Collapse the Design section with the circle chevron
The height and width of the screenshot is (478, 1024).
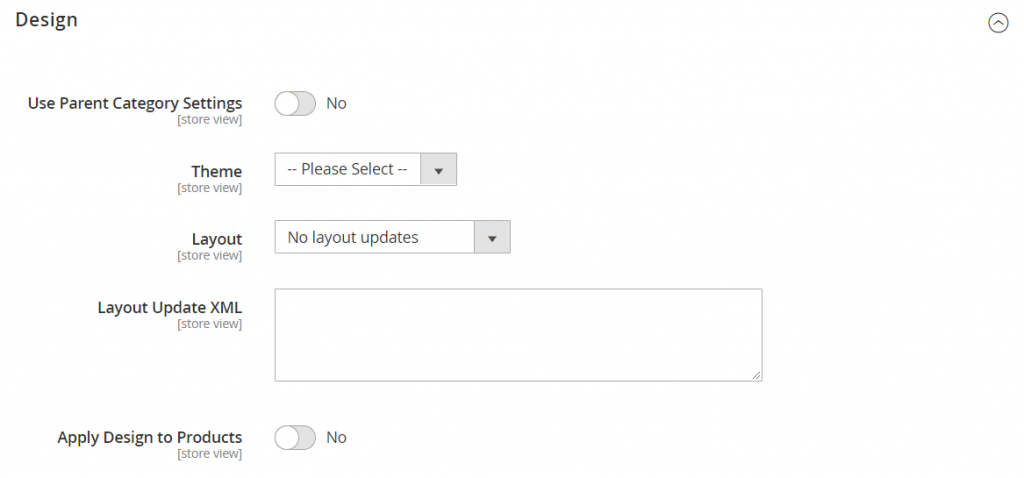pyautogui.click(x=998, y=24)
